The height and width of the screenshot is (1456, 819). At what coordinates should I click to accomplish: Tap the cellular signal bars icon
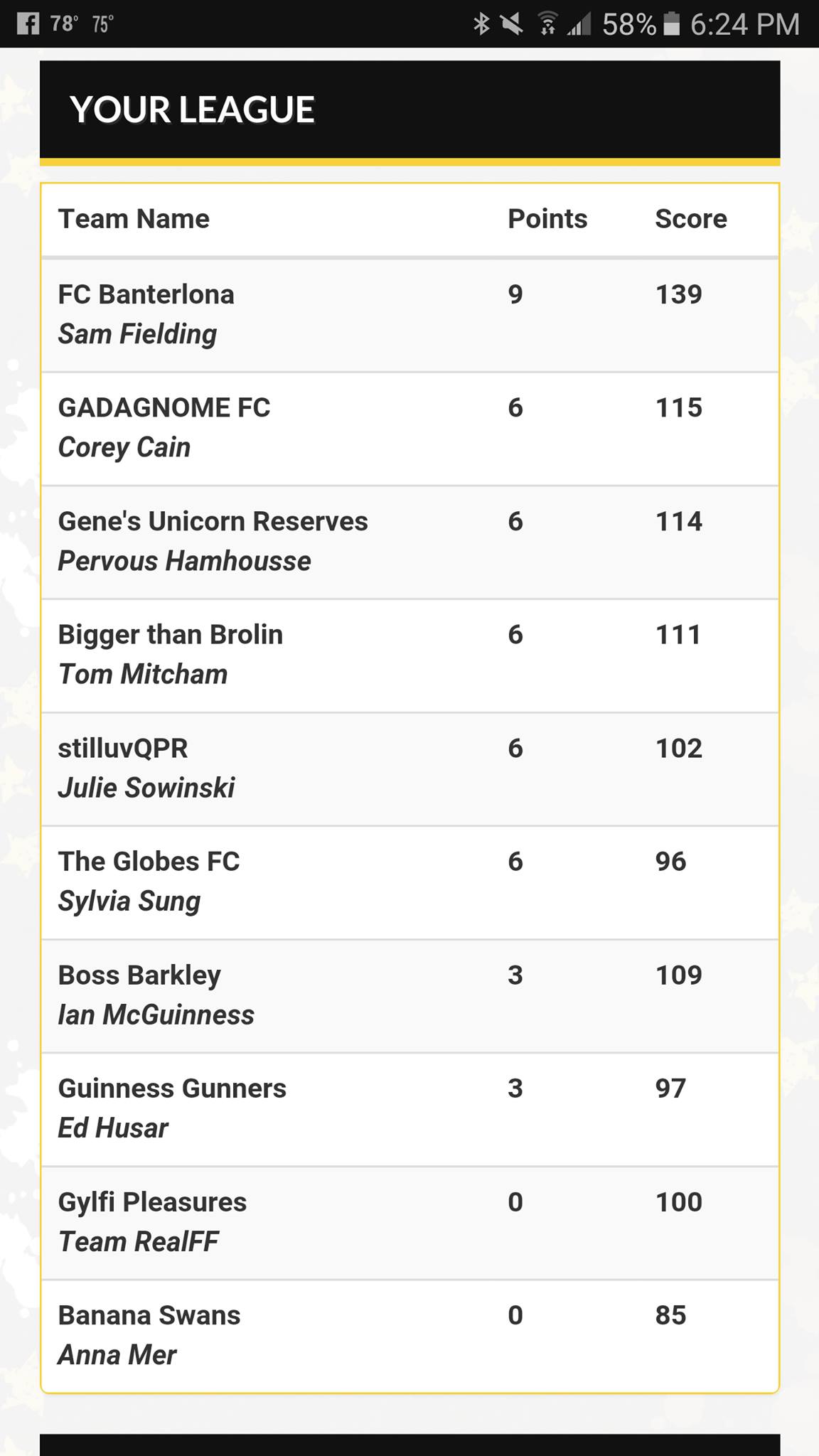coord(579,26)
